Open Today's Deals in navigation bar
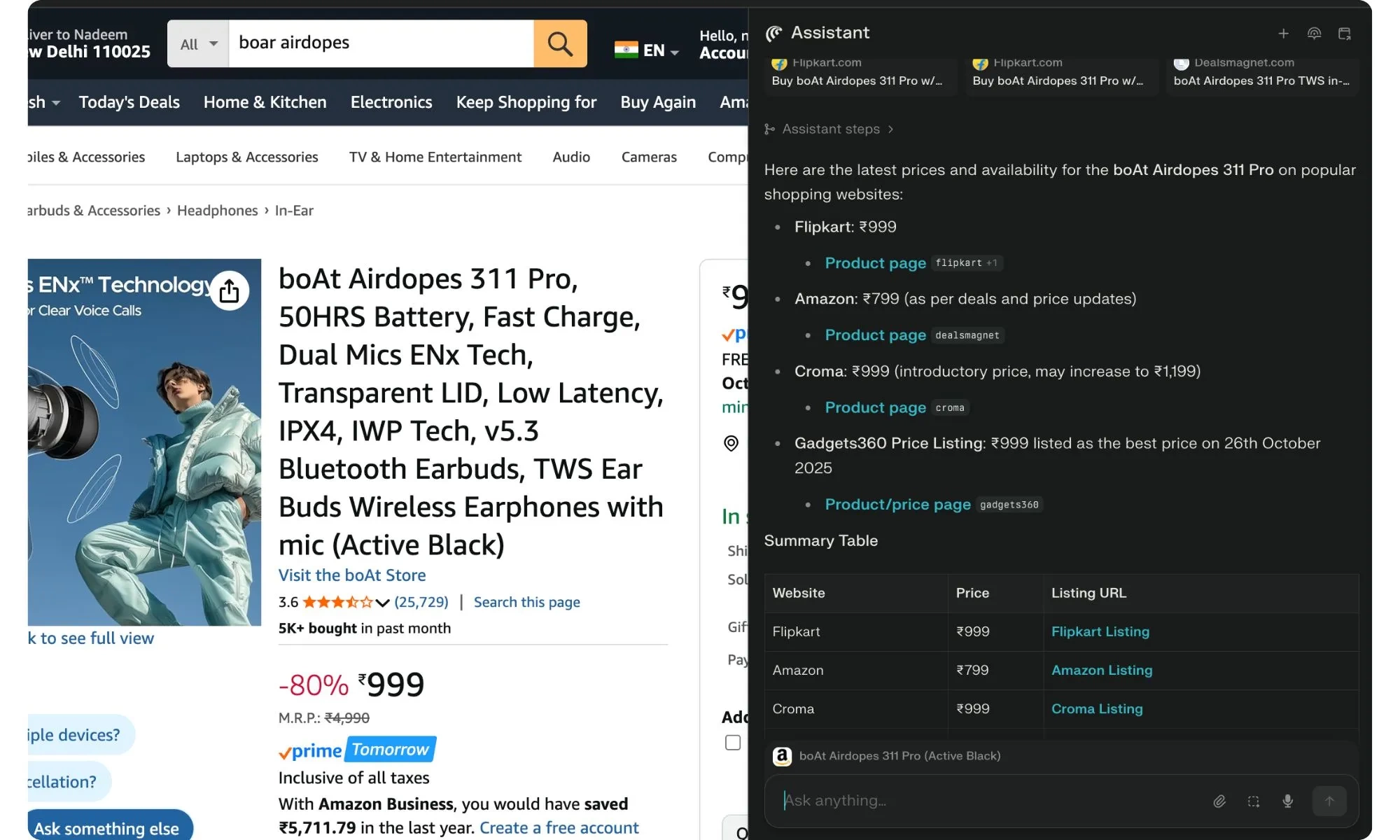This screenshot has height=840, width=1400. point(129,102)
